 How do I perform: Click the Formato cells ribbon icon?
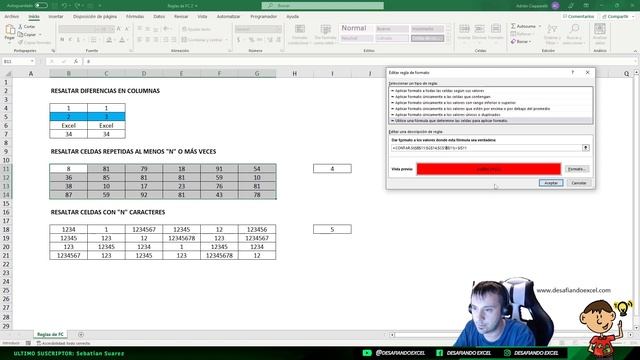click(x=496, y=29)
